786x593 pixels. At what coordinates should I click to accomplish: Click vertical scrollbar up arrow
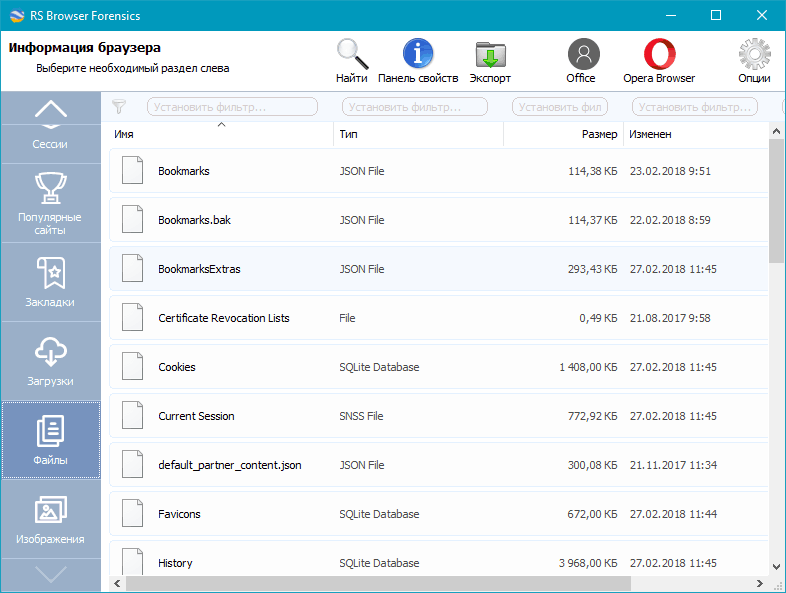point(776,131)
